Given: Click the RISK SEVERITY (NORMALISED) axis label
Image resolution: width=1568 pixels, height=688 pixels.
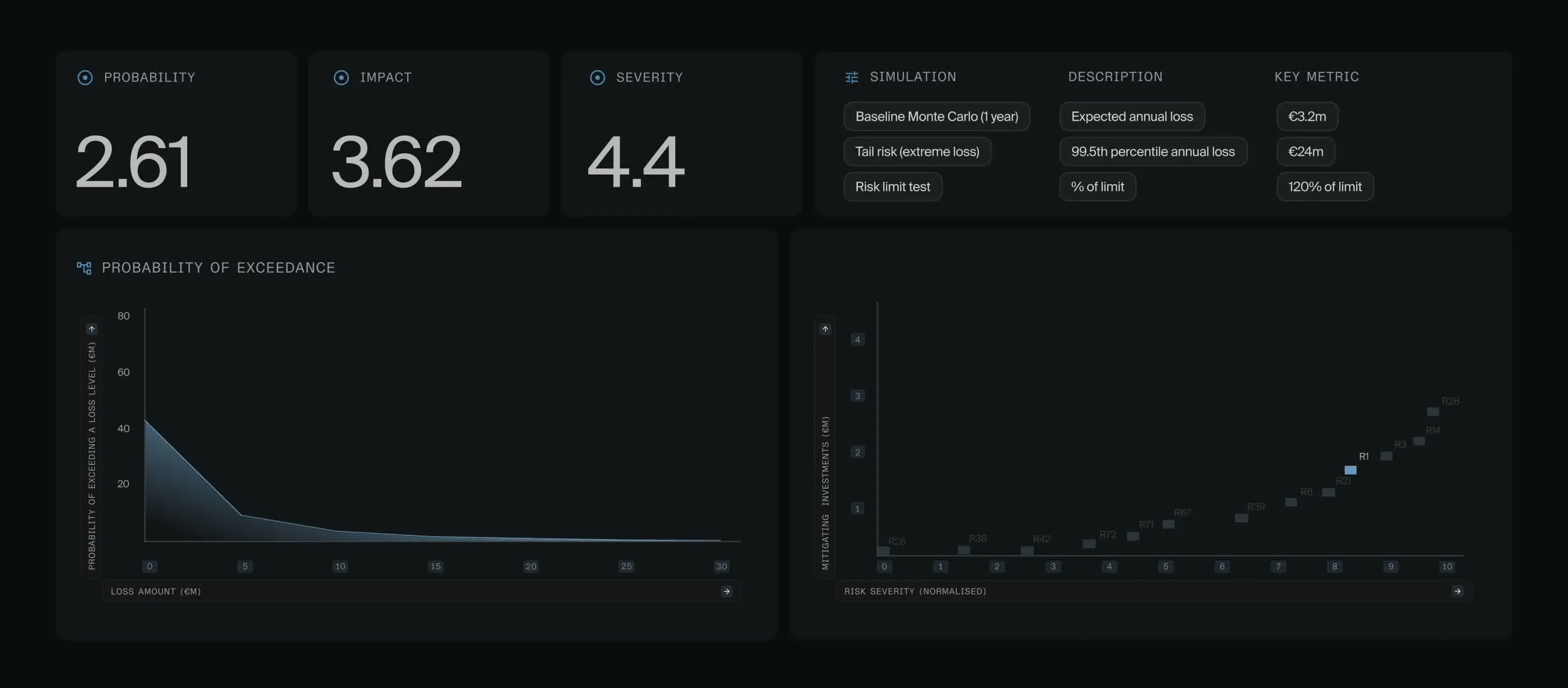Looking at the screenshot, I should pyautogui.click(x=915, y=591).
